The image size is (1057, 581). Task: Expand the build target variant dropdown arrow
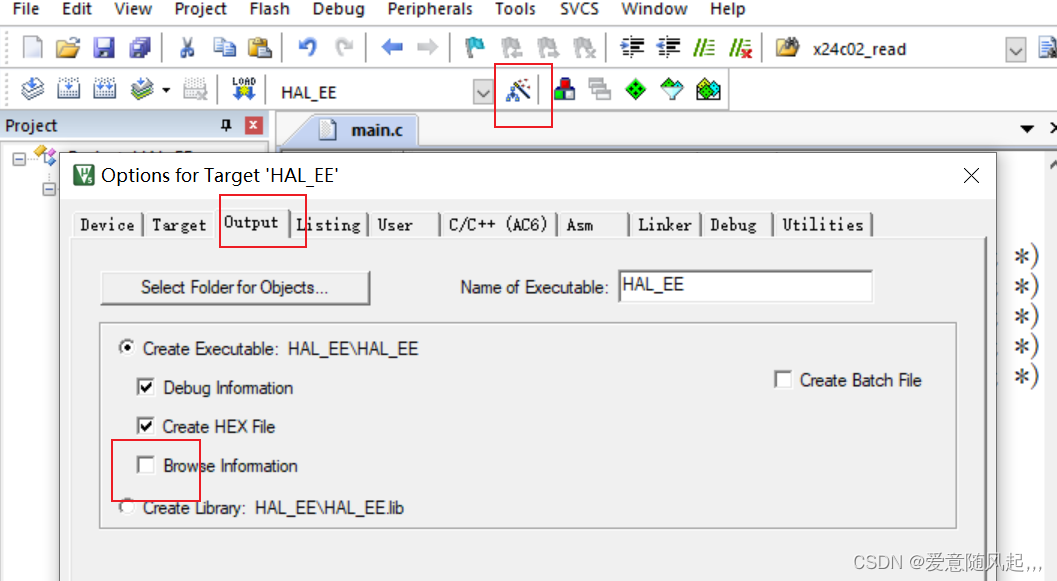pyautogui.click(x=166, y=89)
